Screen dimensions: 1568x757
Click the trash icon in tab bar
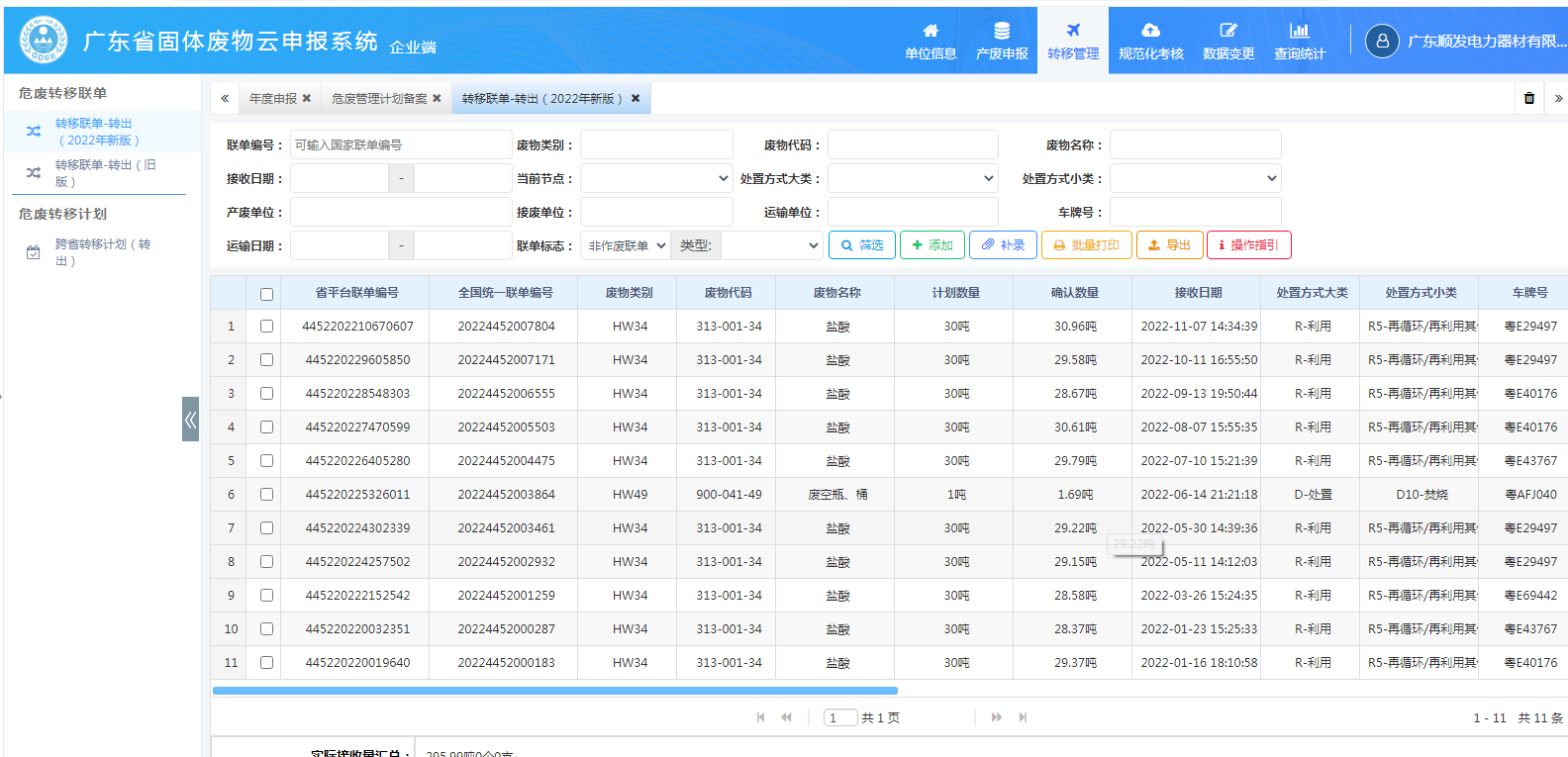point(1529,98)
